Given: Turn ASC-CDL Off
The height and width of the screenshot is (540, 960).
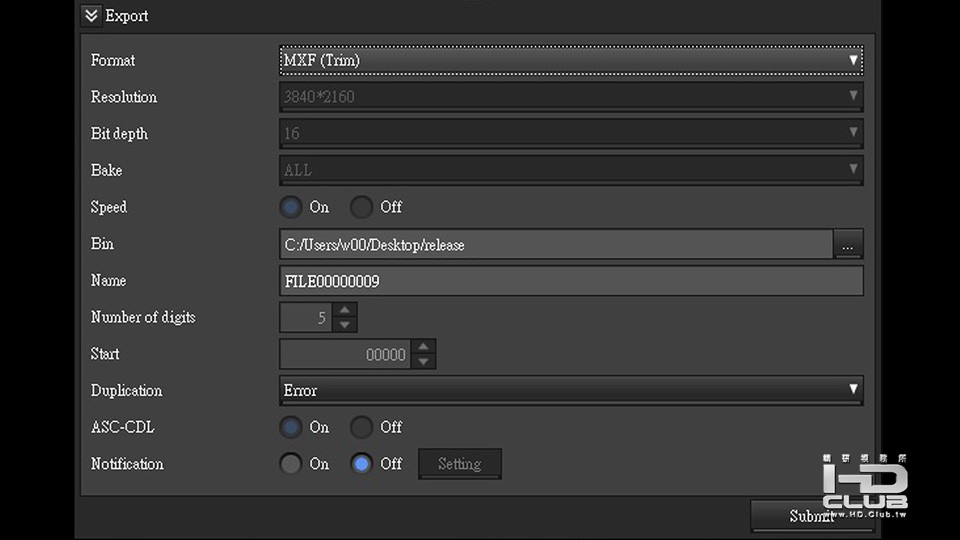Looking at the screenshot, I should coord(361,427).
